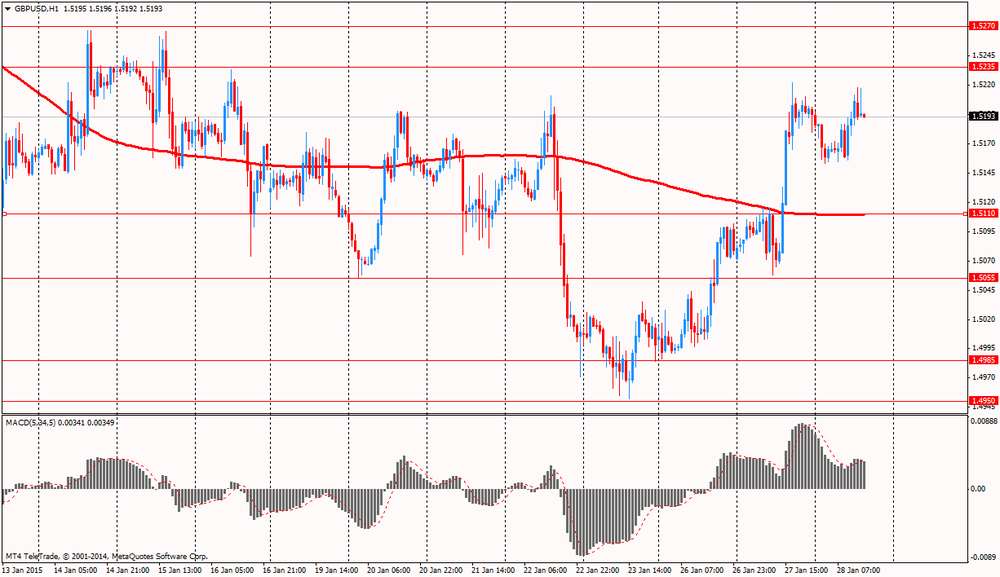Click the 15 Jan 13:00 time axis label
This screenshot has height=577, width=1000.
tap(180, 570)
